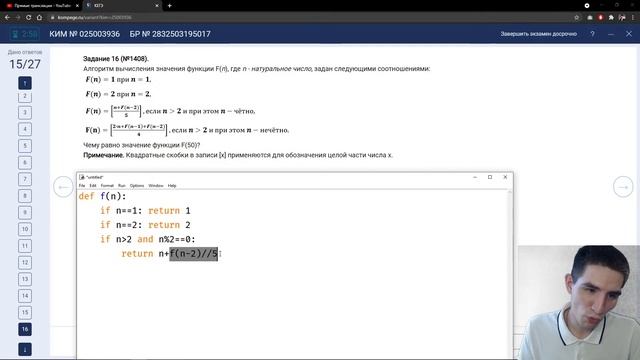Click КИМ № 025003936 header text
640x360 pixels.
[84, 34]
